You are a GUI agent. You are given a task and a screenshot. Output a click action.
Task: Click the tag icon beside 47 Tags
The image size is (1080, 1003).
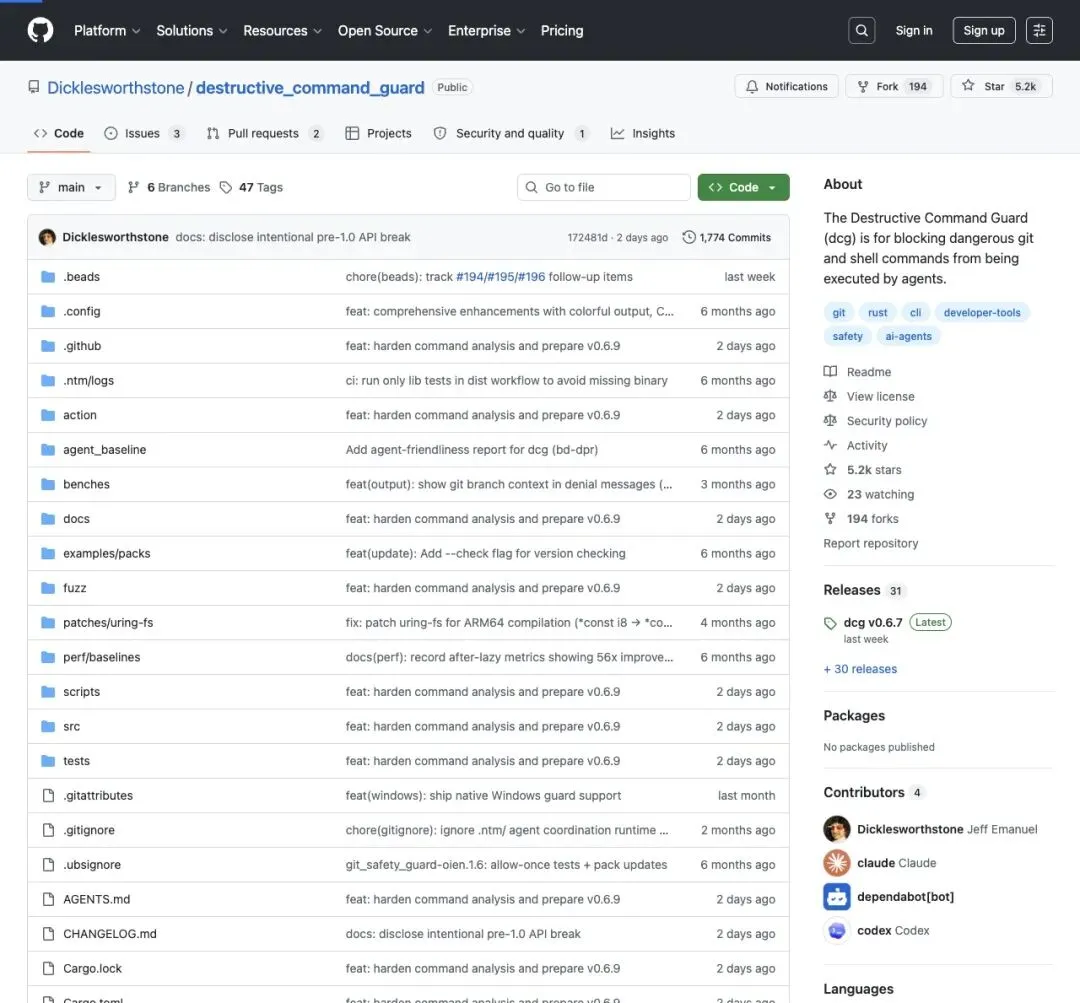click(225, 187)
